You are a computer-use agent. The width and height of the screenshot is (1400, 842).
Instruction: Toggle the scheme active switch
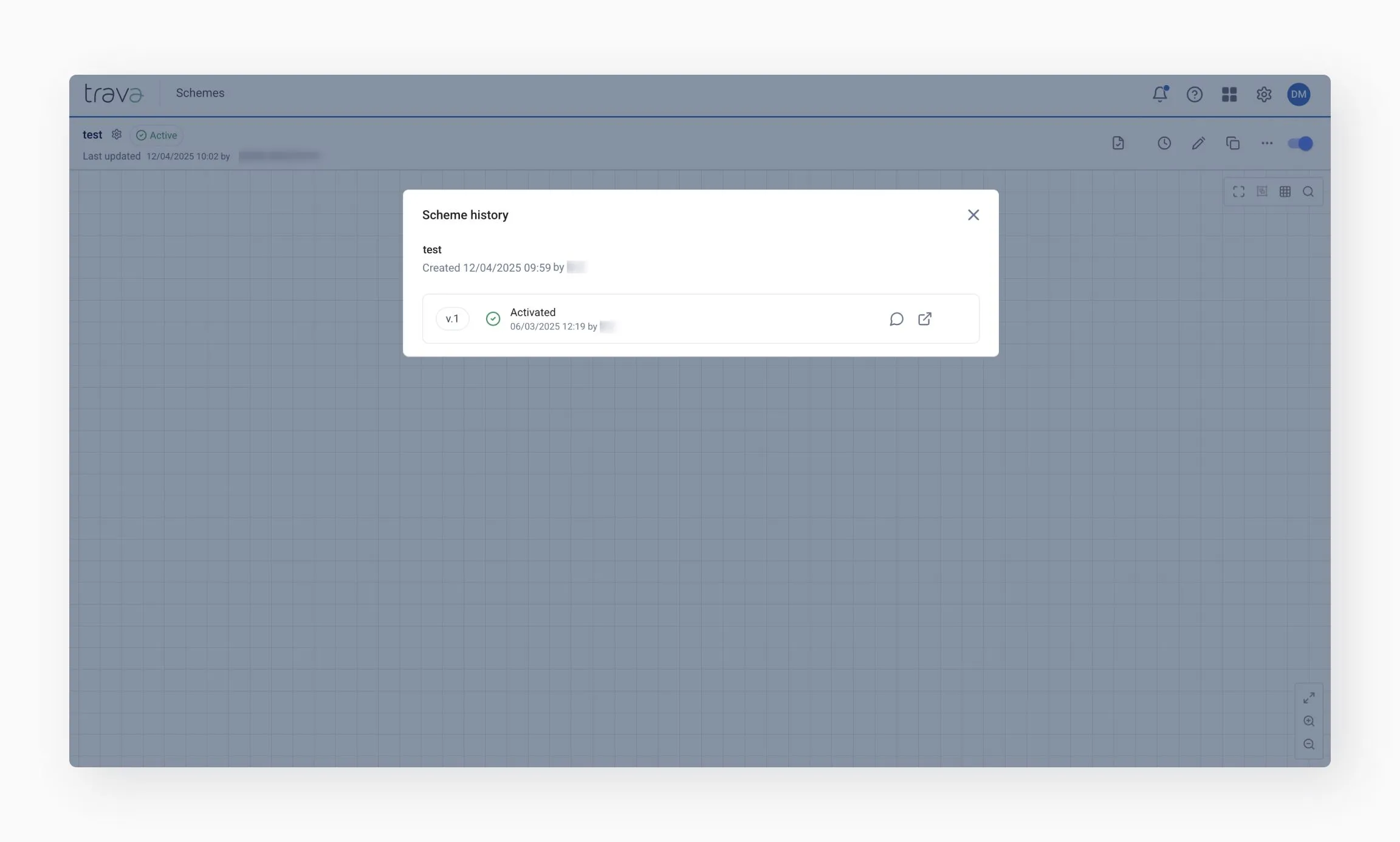point(1300,143)
